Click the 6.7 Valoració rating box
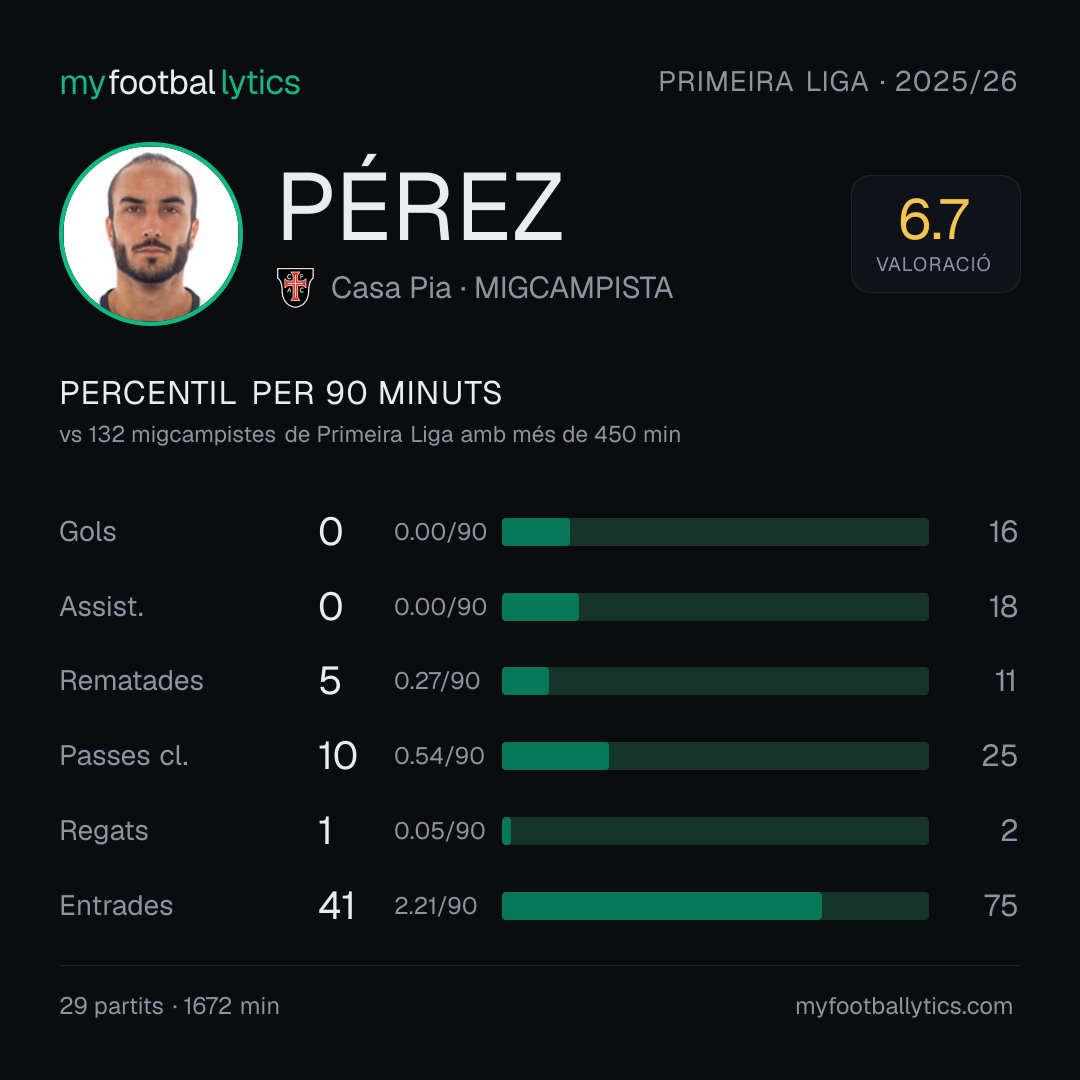This screenshot has width=1080, height=1080. (x=935, y=233)
